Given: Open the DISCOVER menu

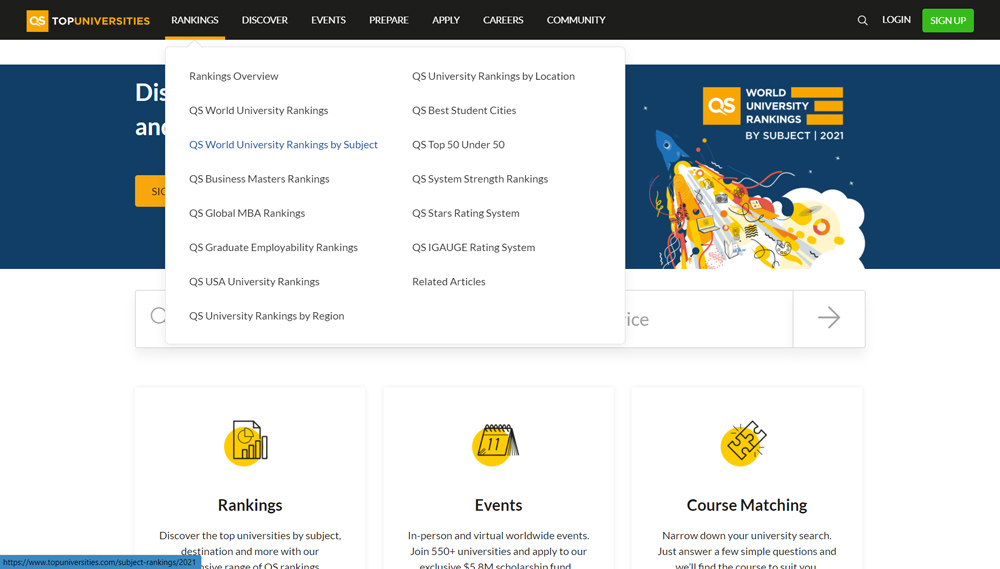Looking at the screenshot, I should (265, 20).
